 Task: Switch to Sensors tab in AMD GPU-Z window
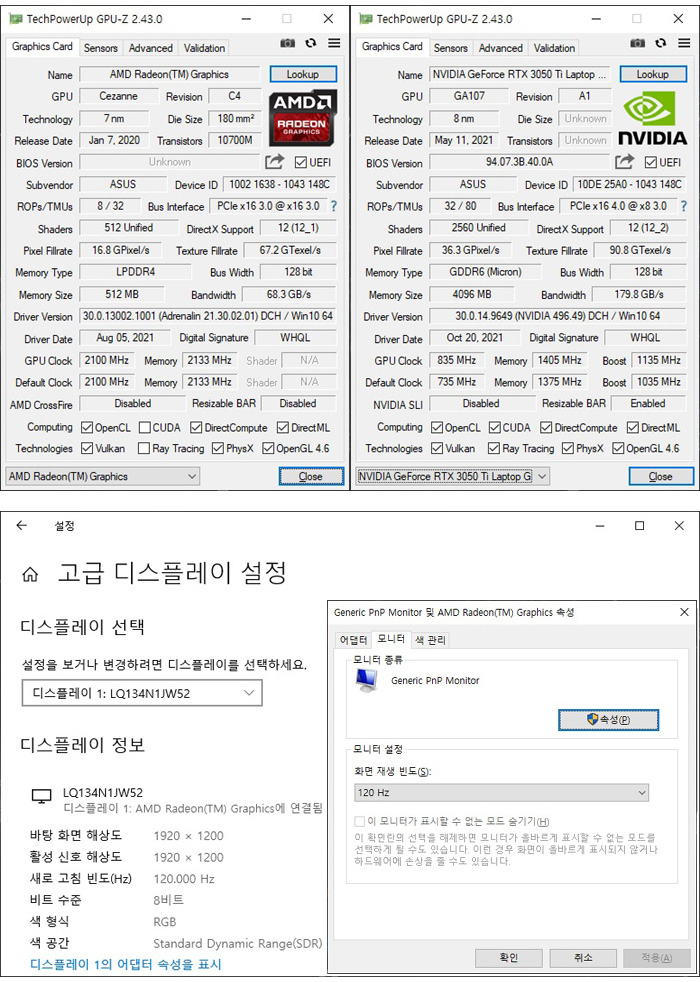(100, 48)
